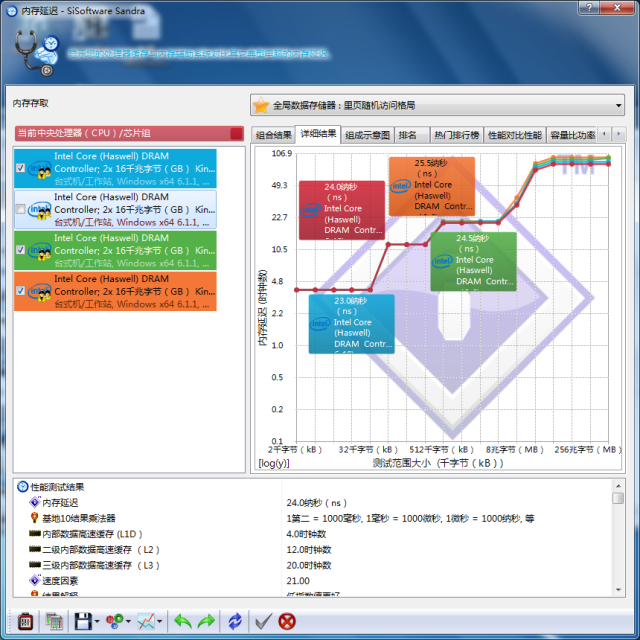Screen dimensions: 640x640
Task: Click the Intel logo in green list entry
Action: (39, 250)
